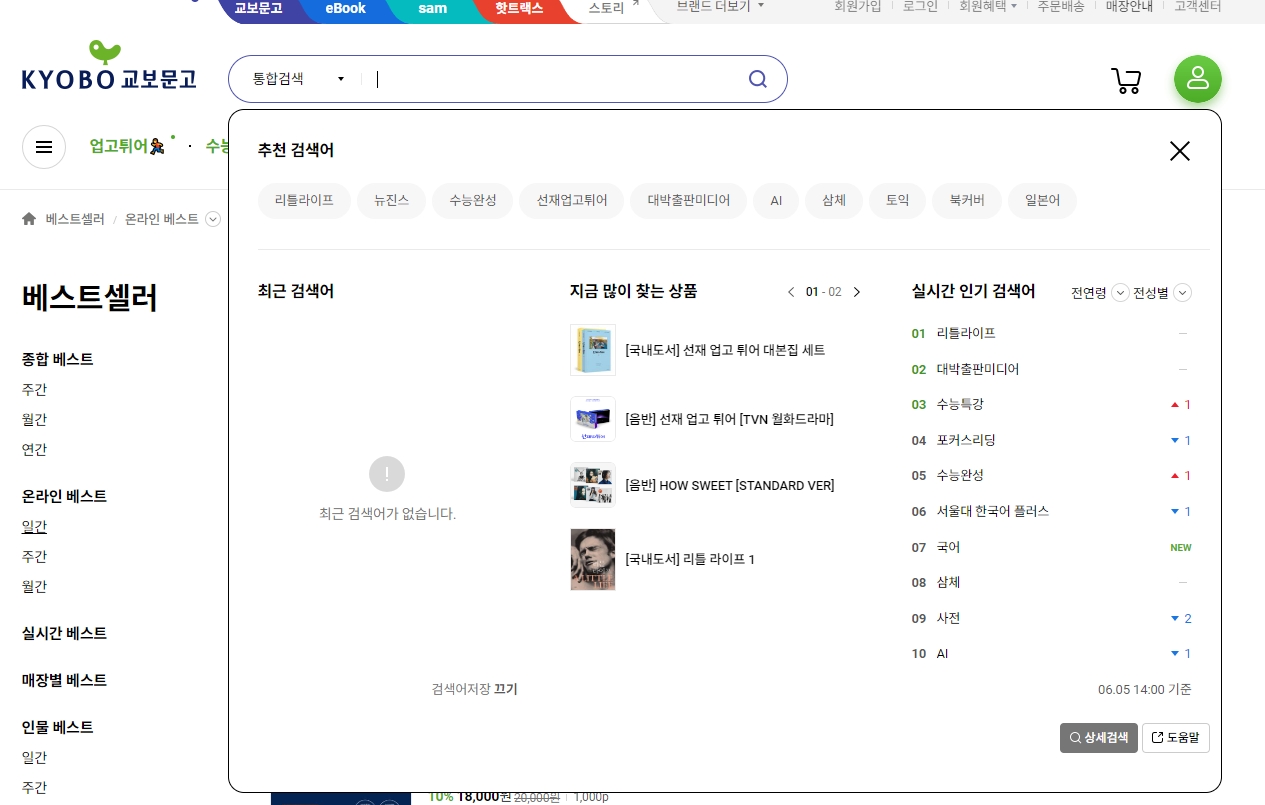Open the 리틀 라이프 1 book thumbnail
Screen dimensions: 1265x805
(x=592, y=559)
